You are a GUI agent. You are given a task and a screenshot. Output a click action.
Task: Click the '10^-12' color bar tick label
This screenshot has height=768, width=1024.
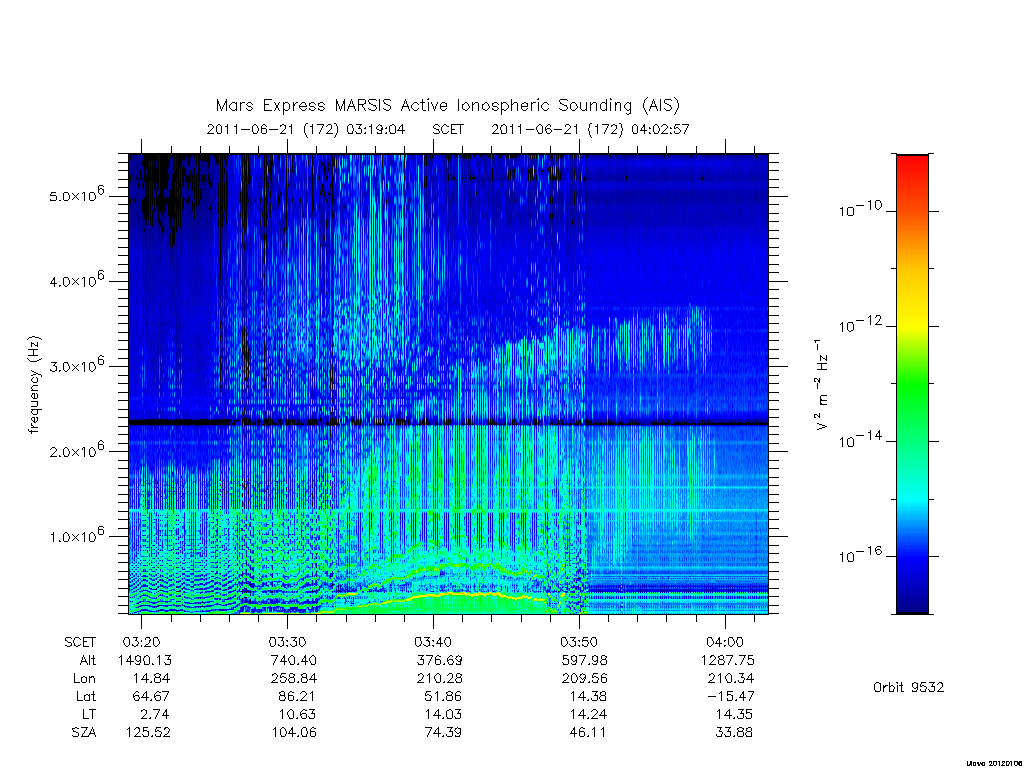click(860, 325)
